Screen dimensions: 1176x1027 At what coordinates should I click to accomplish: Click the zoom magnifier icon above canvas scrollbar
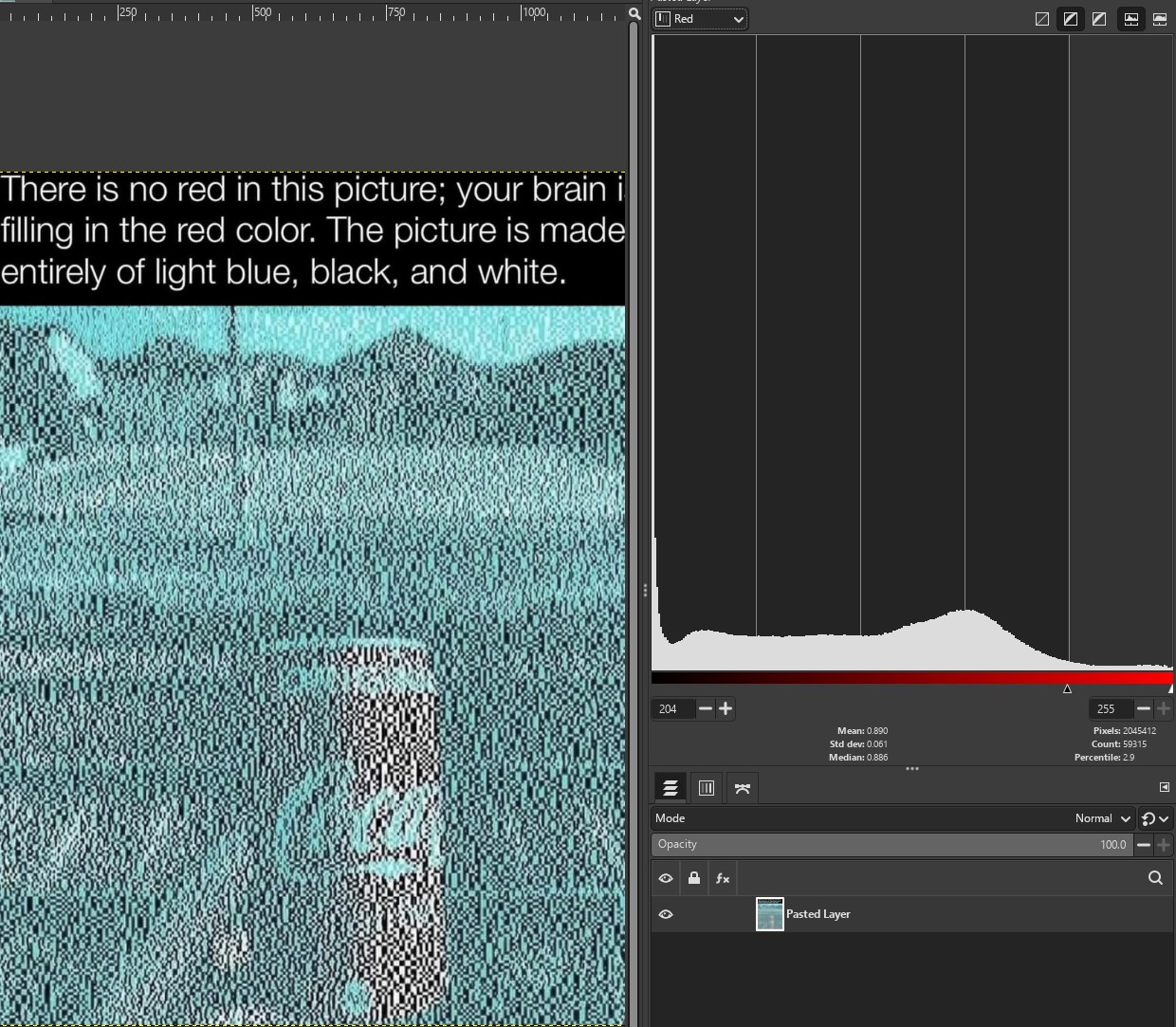click(634, 12)
